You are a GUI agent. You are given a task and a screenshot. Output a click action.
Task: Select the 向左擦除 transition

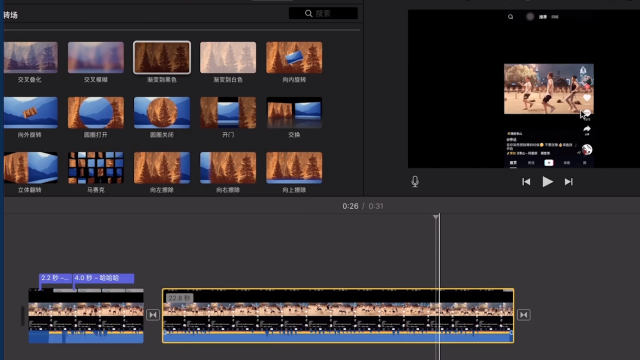(162, 168)
